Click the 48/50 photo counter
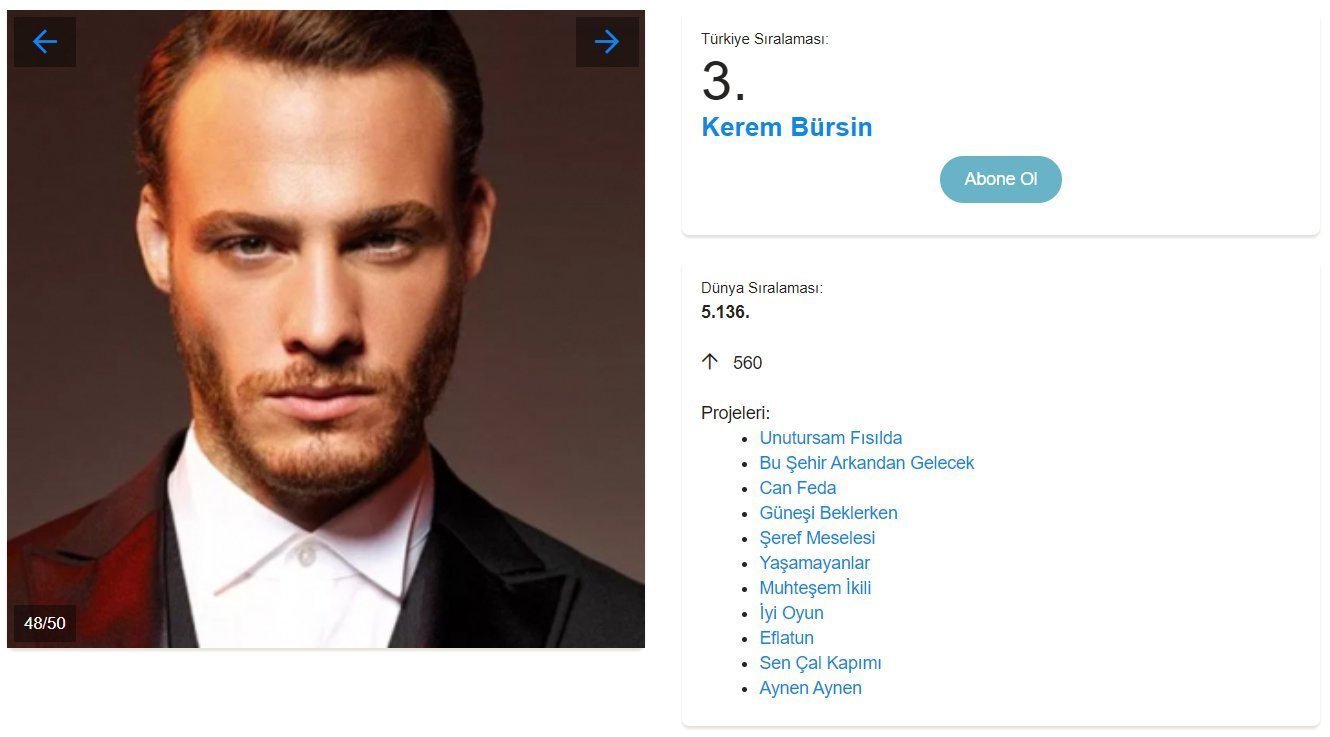The width and height of the screenshot is (1330, 737). coord(45,623)
